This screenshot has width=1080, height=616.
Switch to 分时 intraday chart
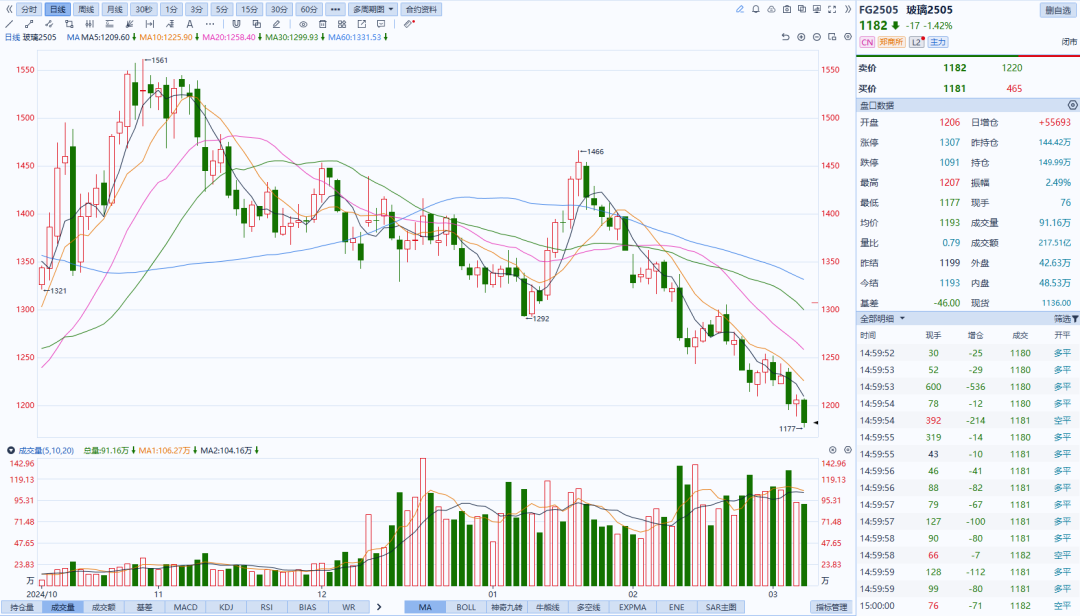click(x=29, y=10)
